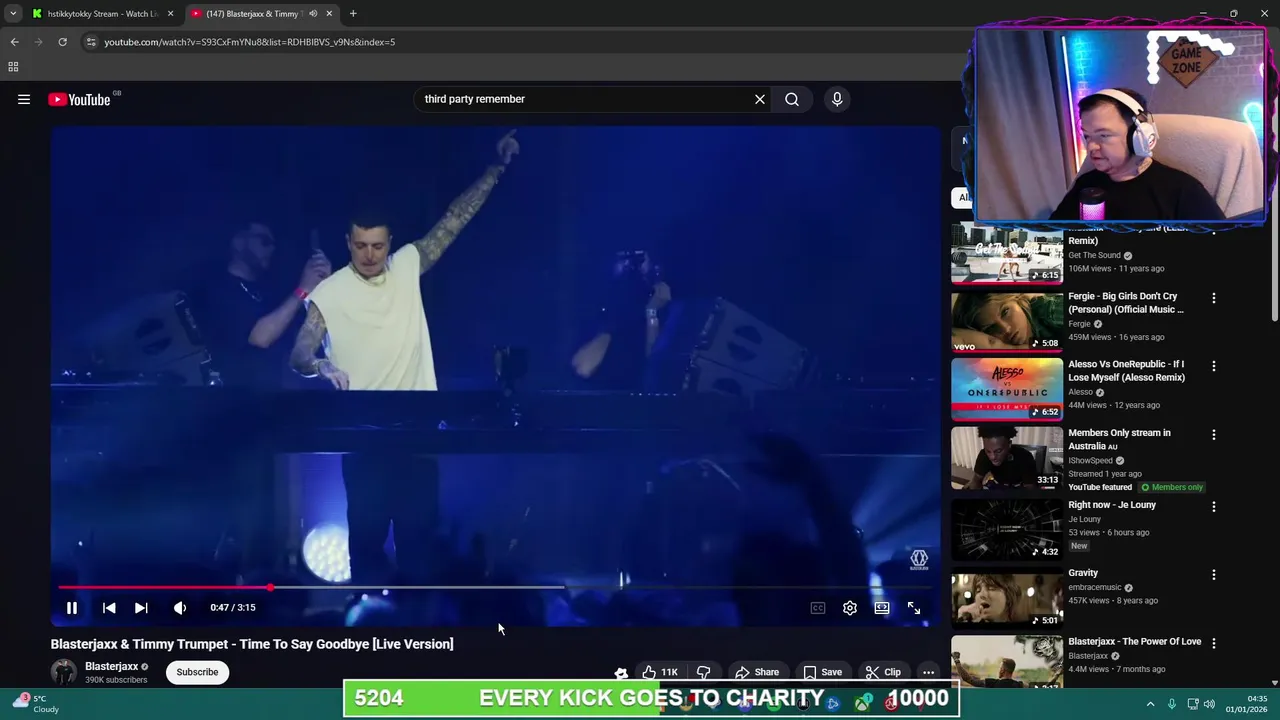Screen dimensions: 1280x720
Task: Open more actions ellipsis below video
Action: click(928, 672)
